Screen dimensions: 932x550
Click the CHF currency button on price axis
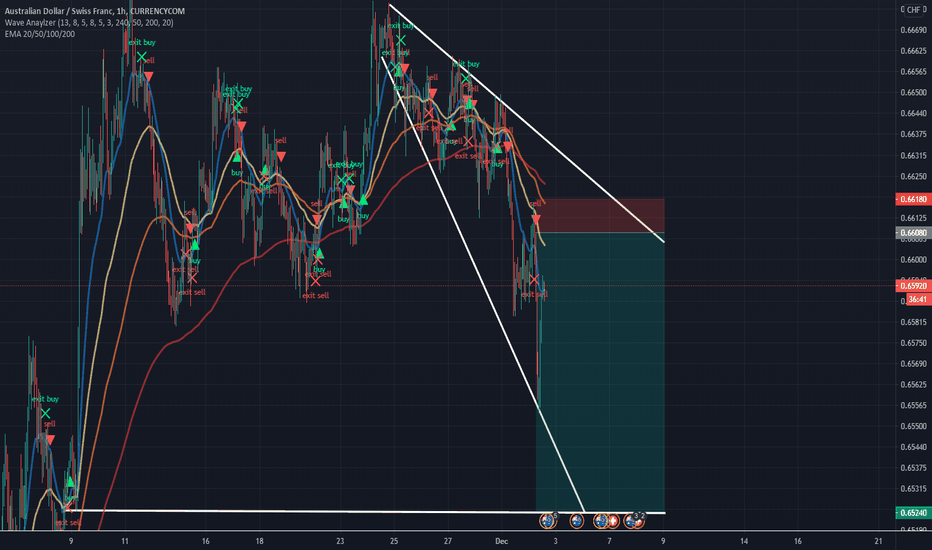[x=913, y=10]
